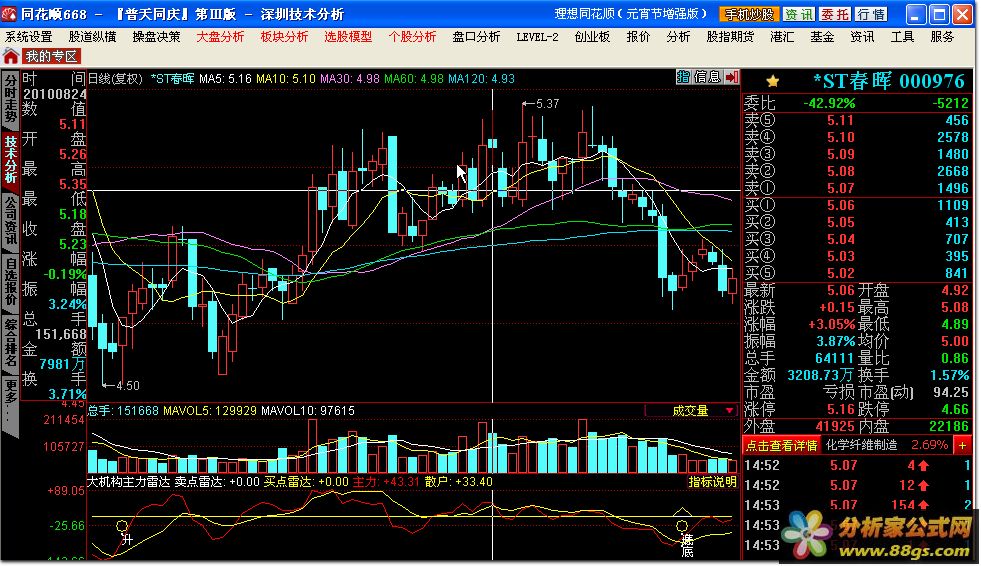The height and width of the screenshot is (566, 981).
Task: Click the home icon beside 我的专区
Action: point(11,56)
